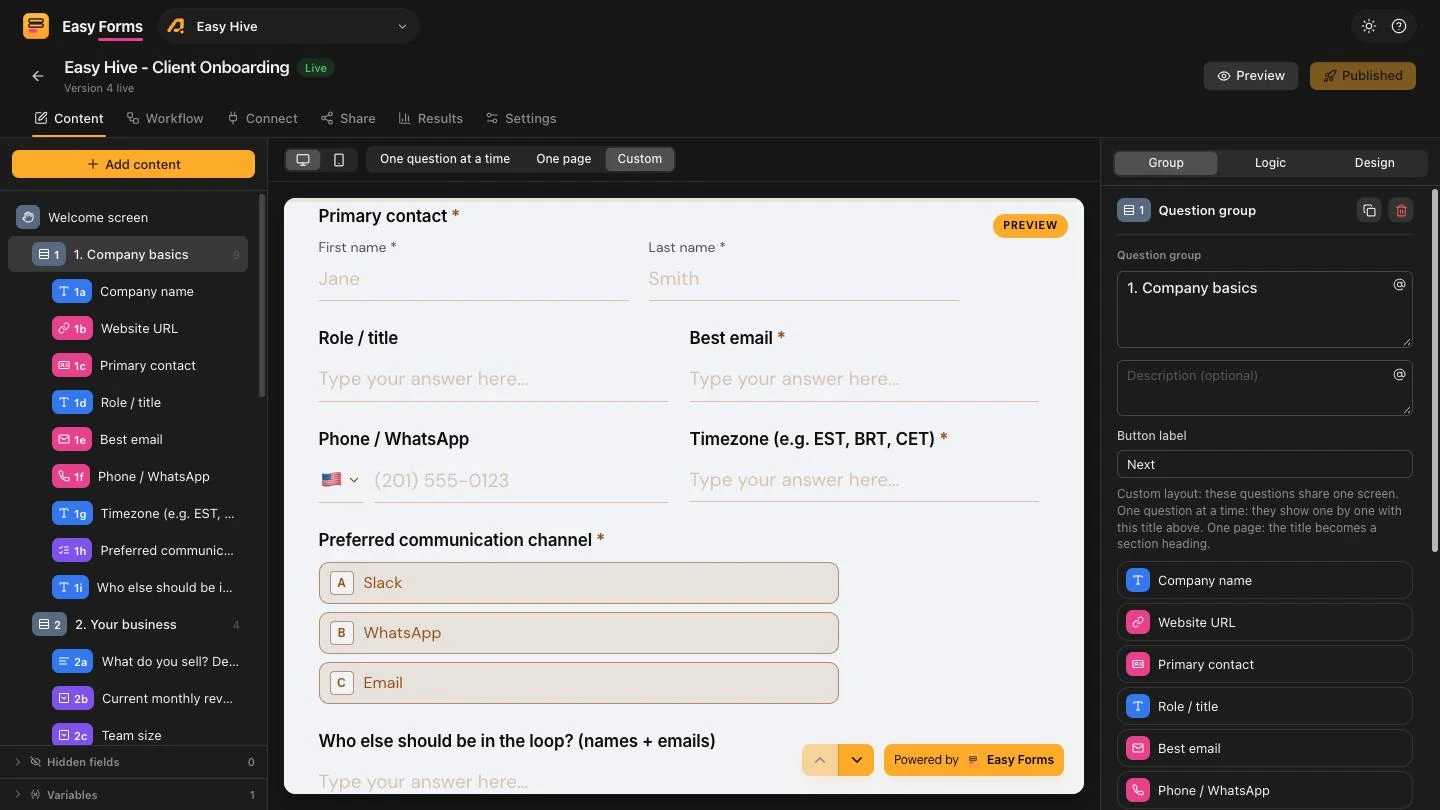Click the 1c contact icon for Primary contact
This screenshot has width=1440, height=810.
coord(71,365)
